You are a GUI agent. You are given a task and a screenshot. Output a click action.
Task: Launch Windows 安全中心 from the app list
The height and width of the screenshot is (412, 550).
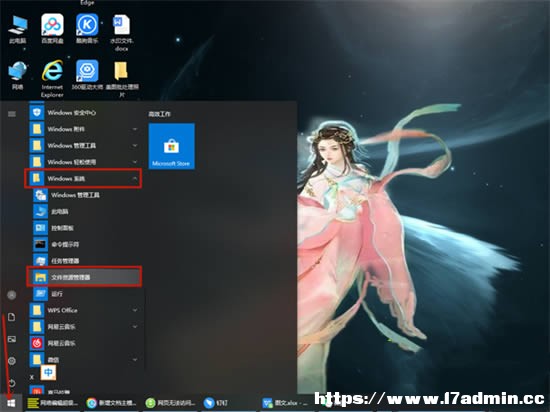[84, 113]
